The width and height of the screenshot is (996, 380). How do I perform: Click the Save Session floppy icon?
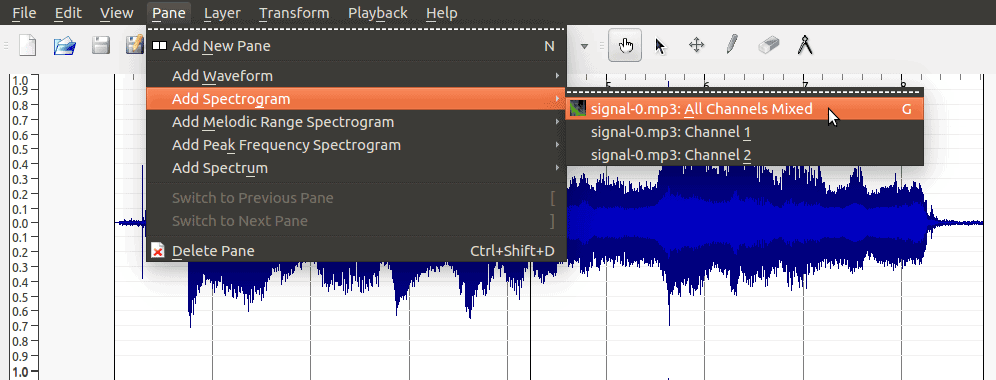point(101,46)
